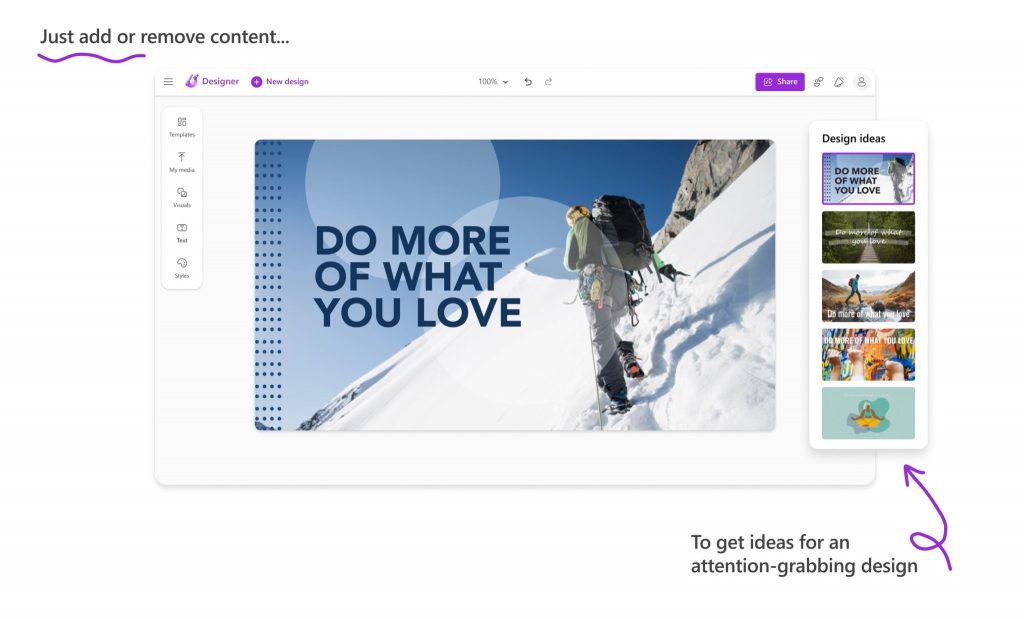Open the My media panel

[x=182, y=162]
